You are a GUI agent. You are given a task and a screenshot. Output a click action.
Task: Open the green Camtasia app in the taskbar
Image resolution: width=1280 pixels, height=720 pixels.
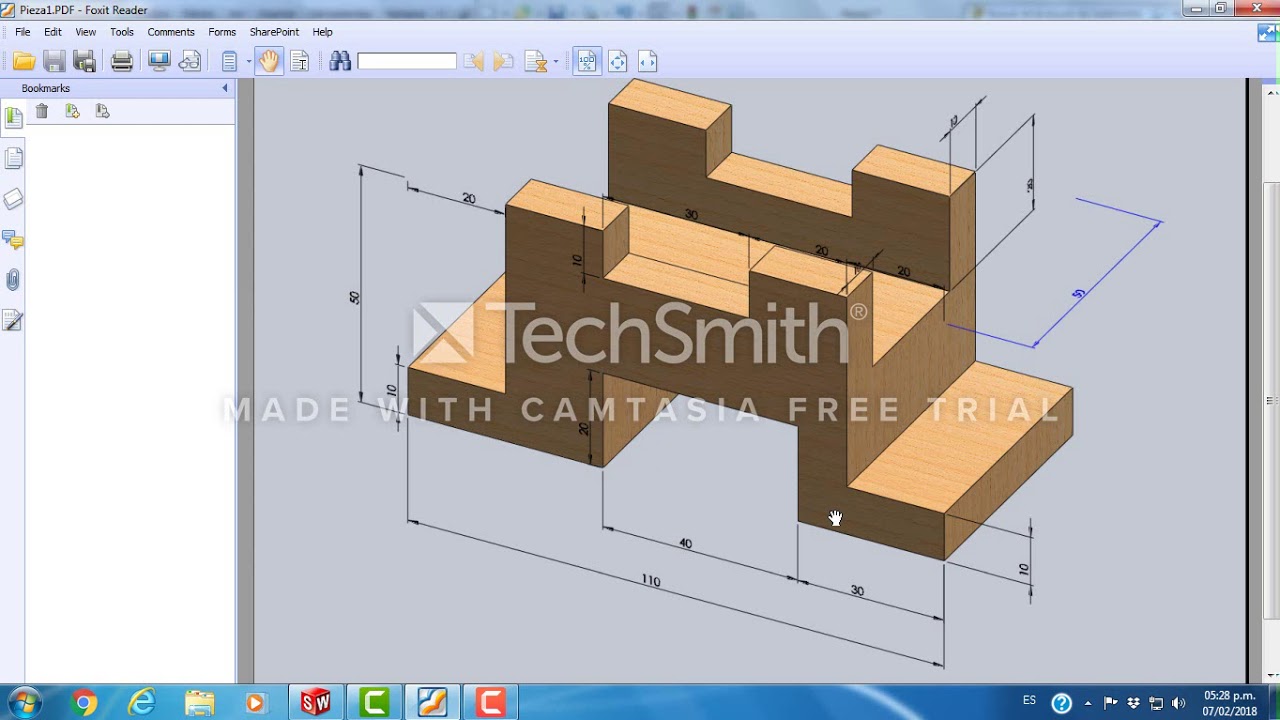coord(374,703)
